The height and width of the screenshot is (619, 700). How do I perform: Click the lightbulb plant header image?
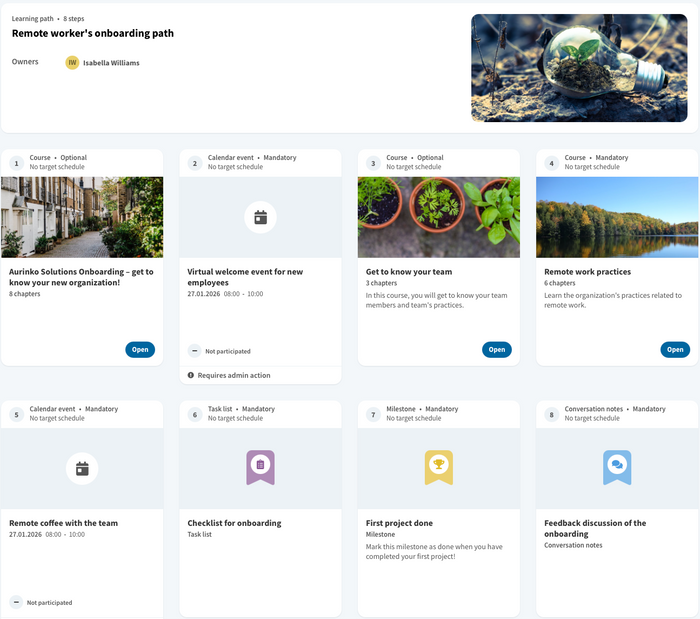(x=580, y=68)
